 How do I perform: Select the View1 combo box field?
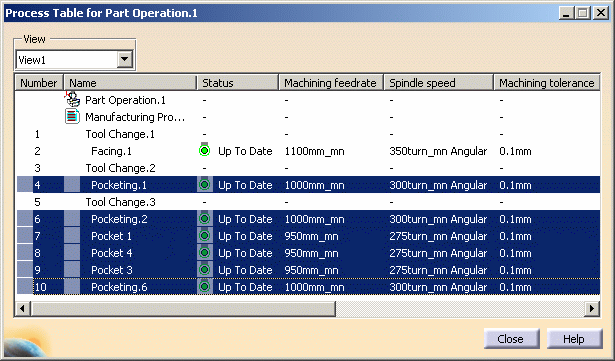coord(75,60)
